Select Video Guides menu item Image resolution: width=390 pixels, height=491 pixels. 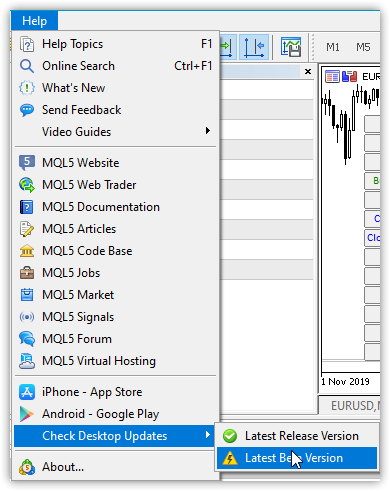click(x=116, y=132)
